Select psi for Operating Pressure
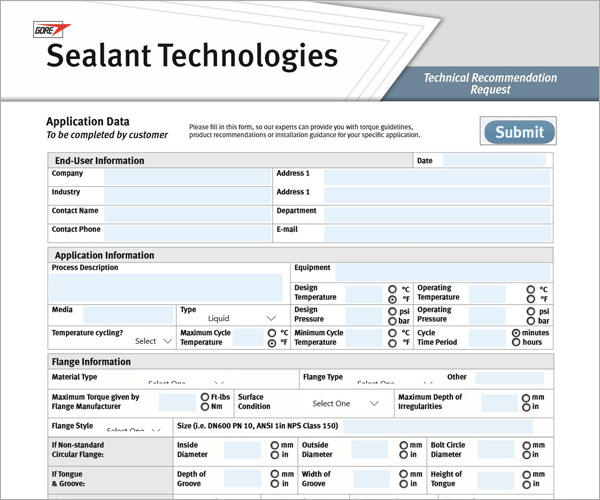 tap(530, 311)
